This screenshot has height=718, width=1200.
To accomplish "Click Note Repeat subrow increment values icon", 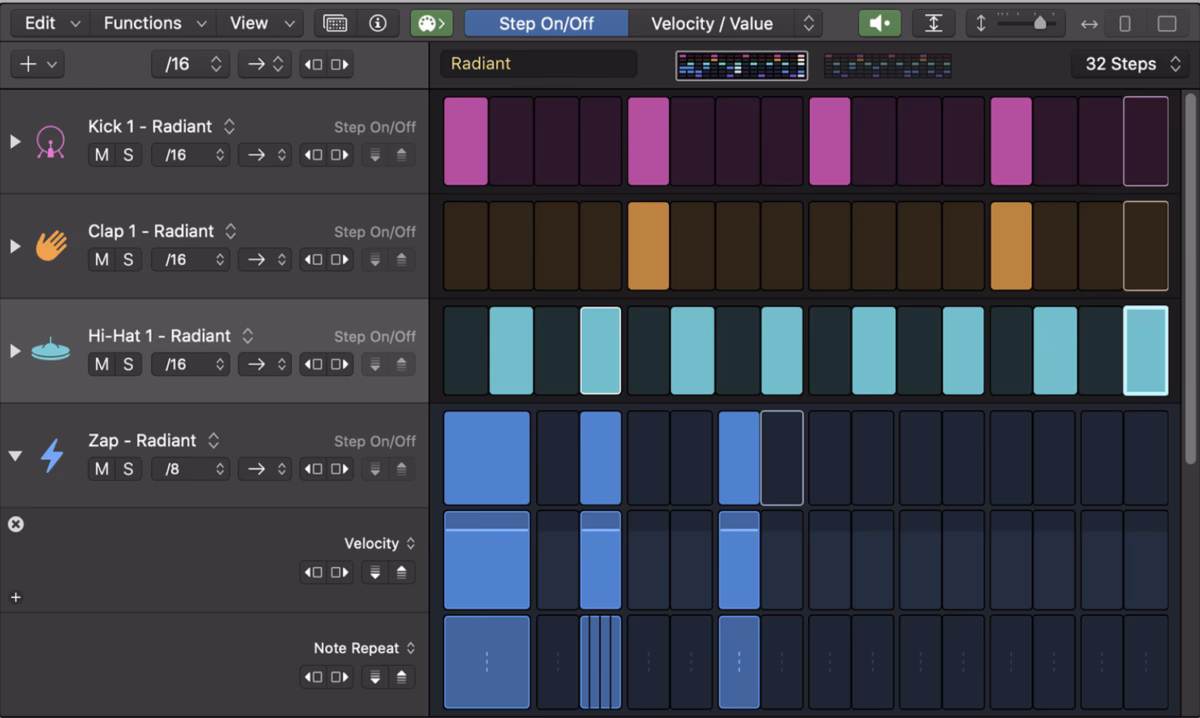I will [x=401, y=677].
